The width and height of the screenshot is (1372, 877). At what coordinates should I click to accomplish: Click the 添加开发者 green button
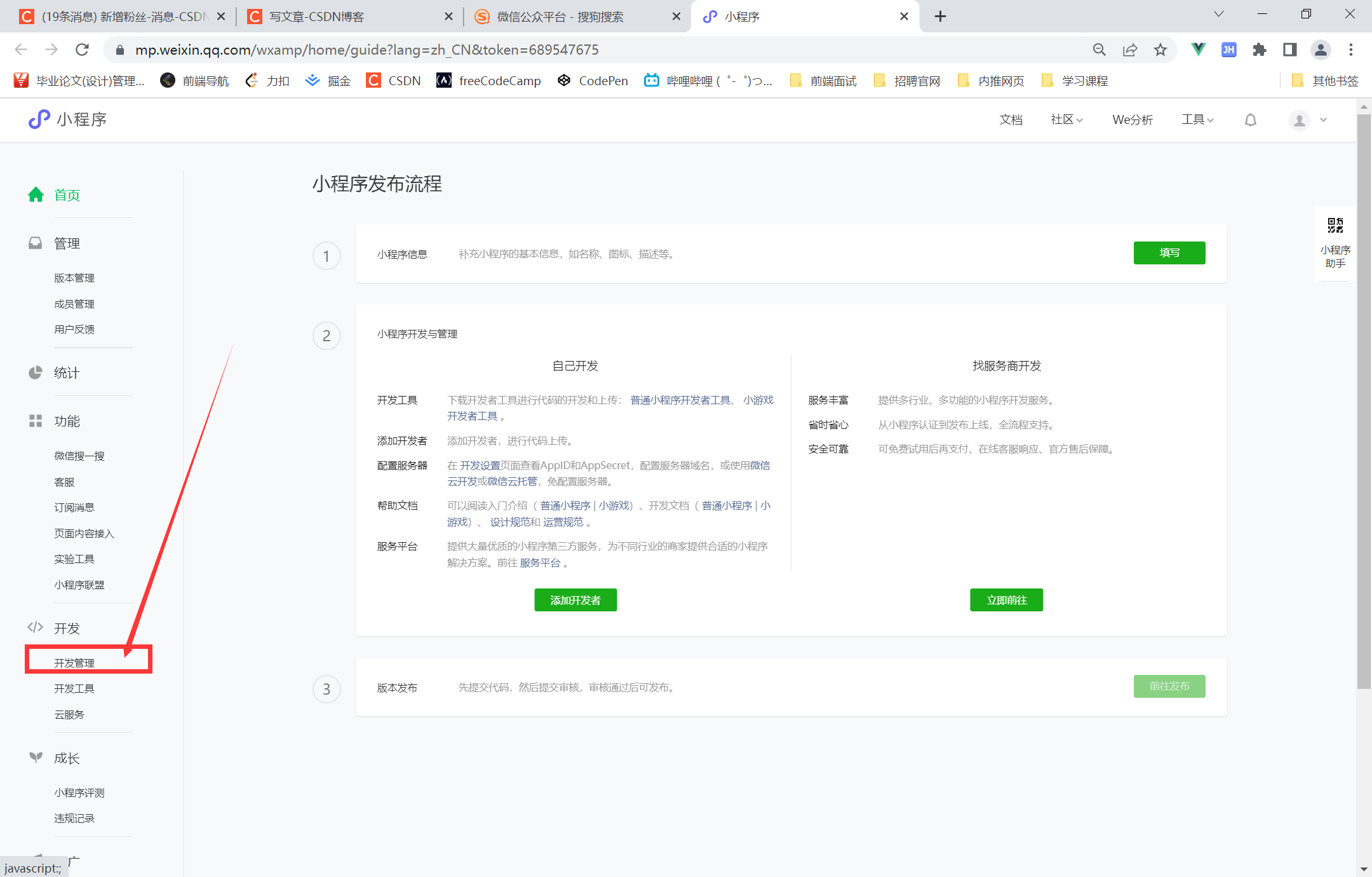(575, 600)
